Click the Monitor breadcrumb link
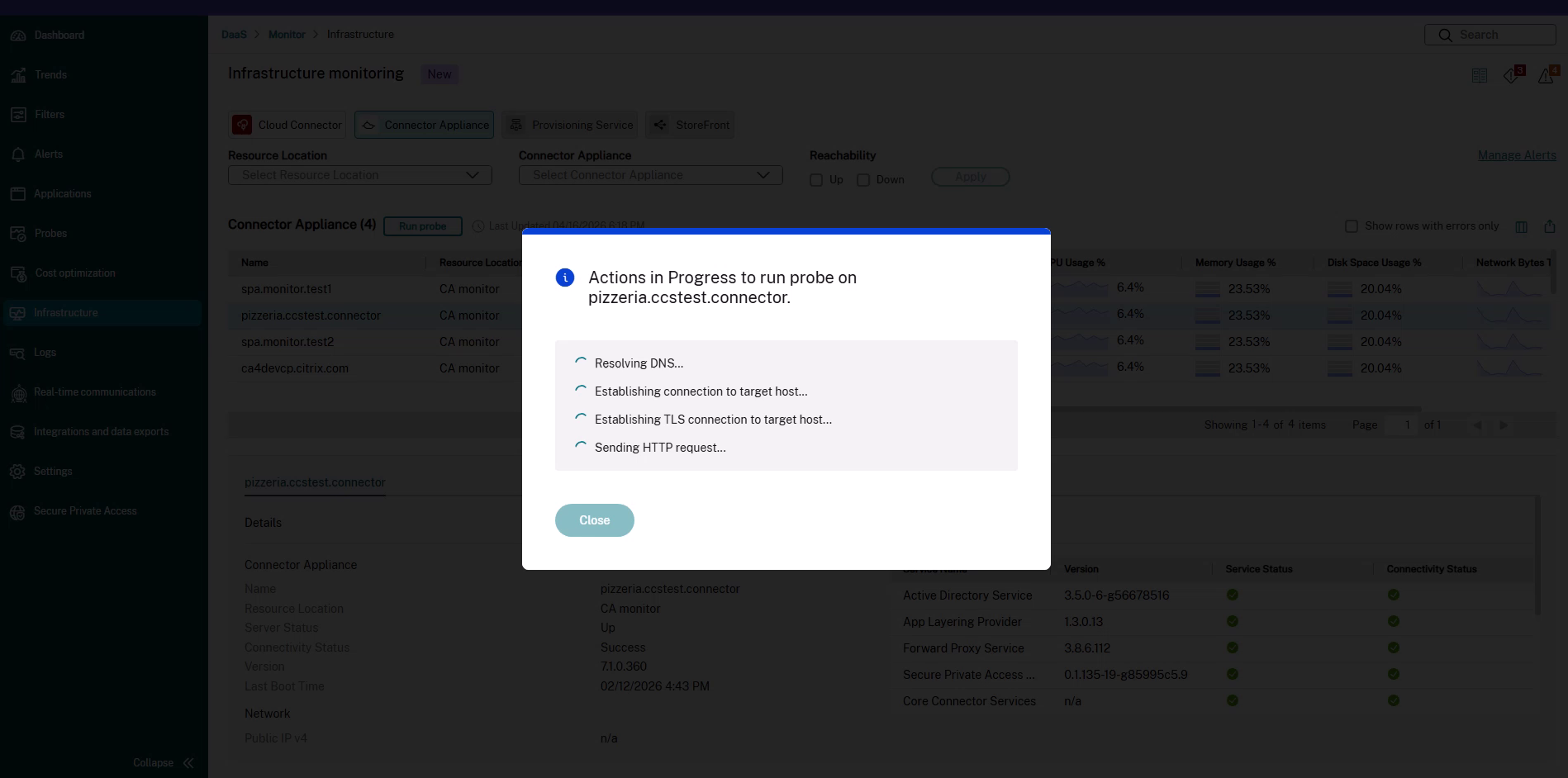Image resolution: width=1568 pixels, height=778 pixels. click(x=287, y=35)
